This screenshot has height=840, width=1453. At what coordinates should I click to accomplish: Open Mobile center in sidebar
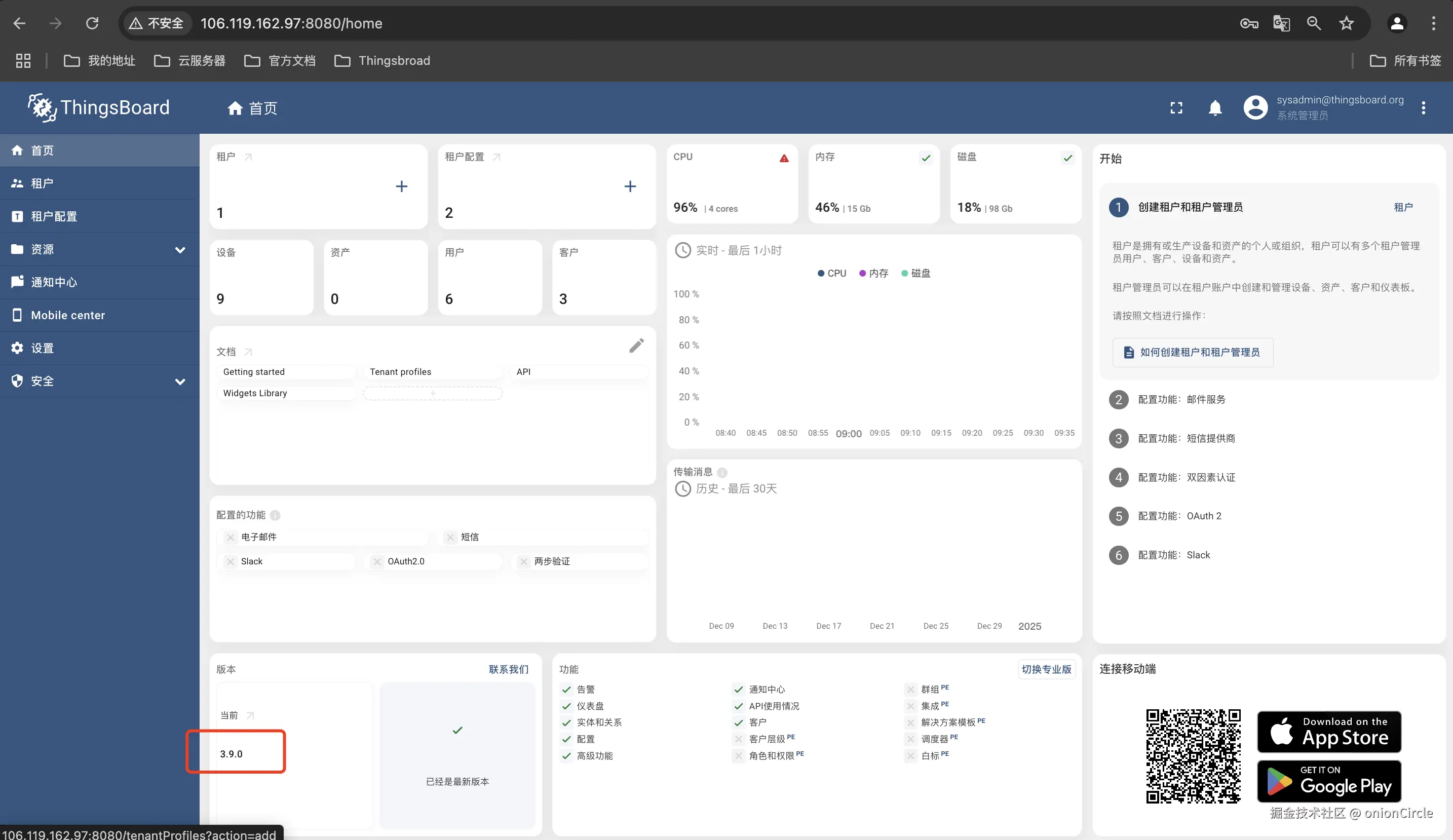click(67, 315)
